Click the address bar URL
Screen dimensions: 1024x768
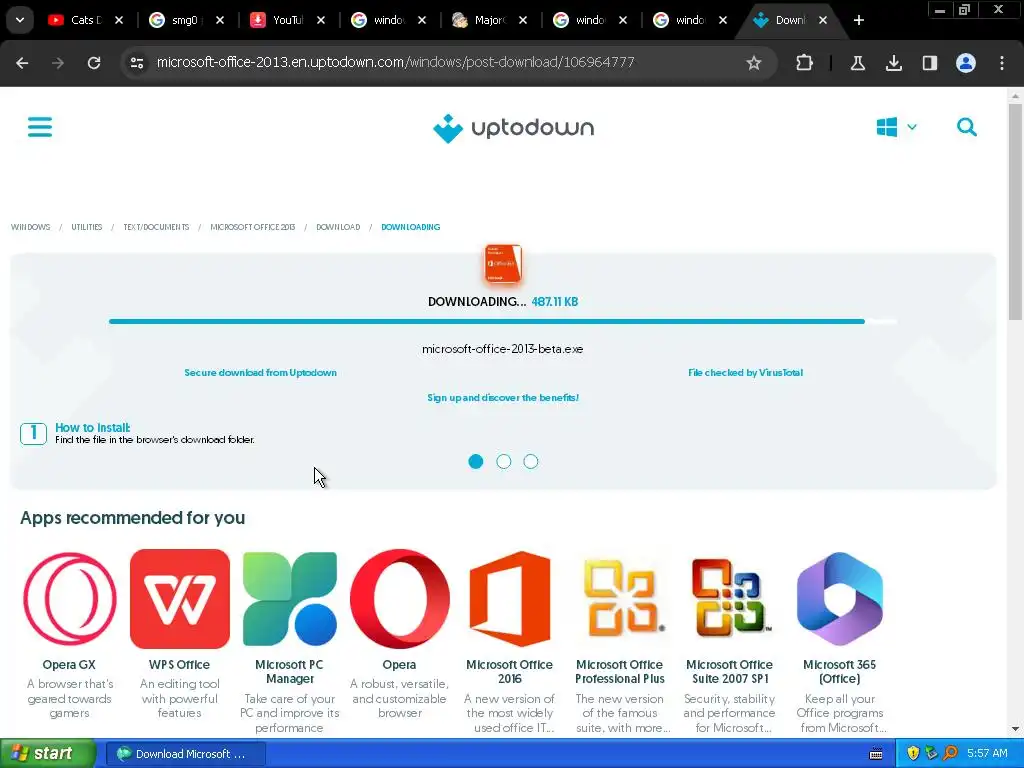(x=396, y=62)
